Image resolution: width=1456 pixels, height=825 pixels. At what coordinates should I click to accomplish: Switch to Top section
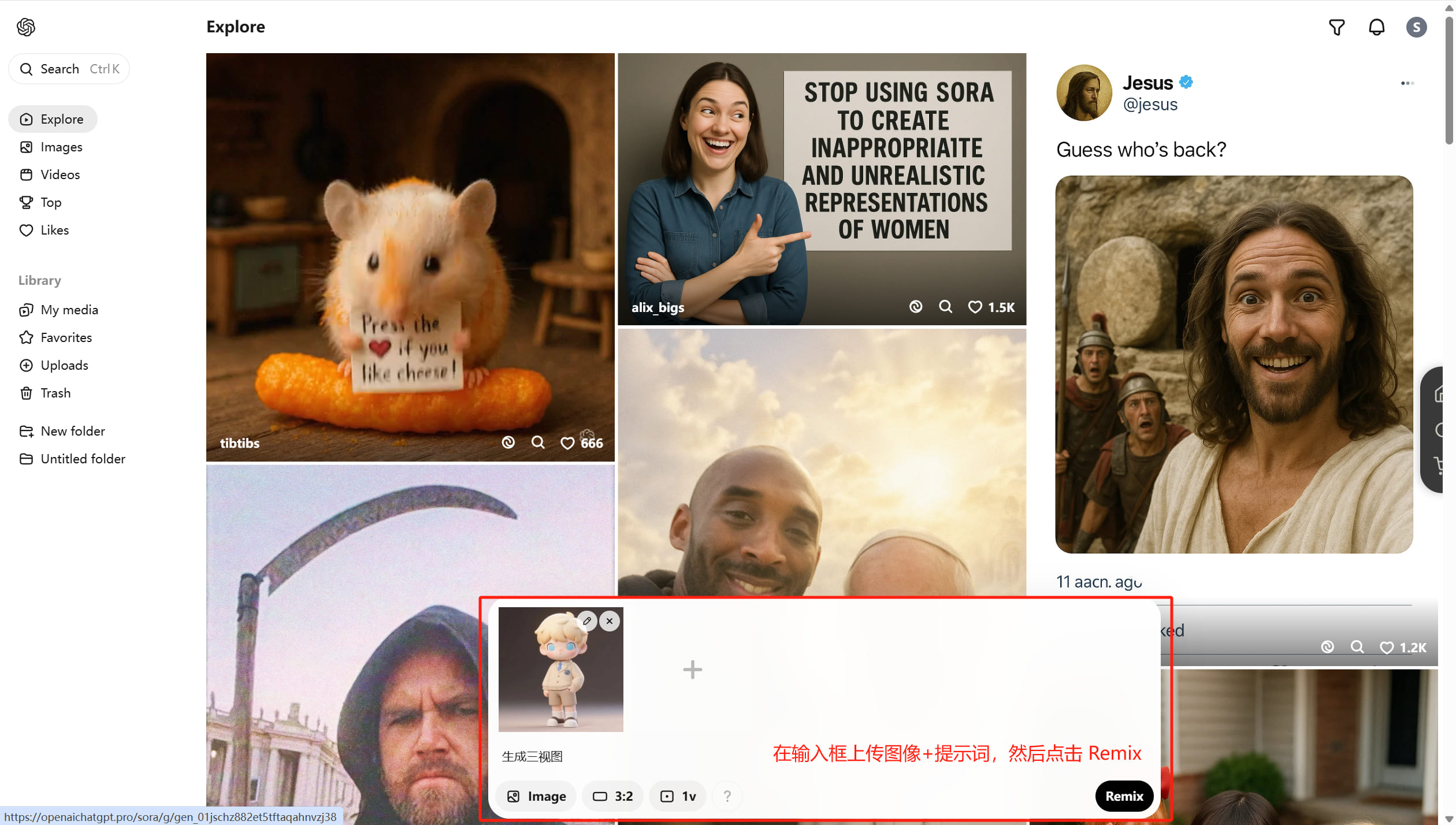(40, 202)
